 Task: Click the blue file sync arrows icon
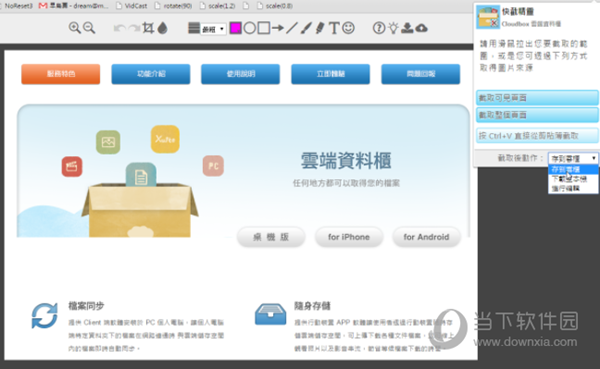[44, 316]
